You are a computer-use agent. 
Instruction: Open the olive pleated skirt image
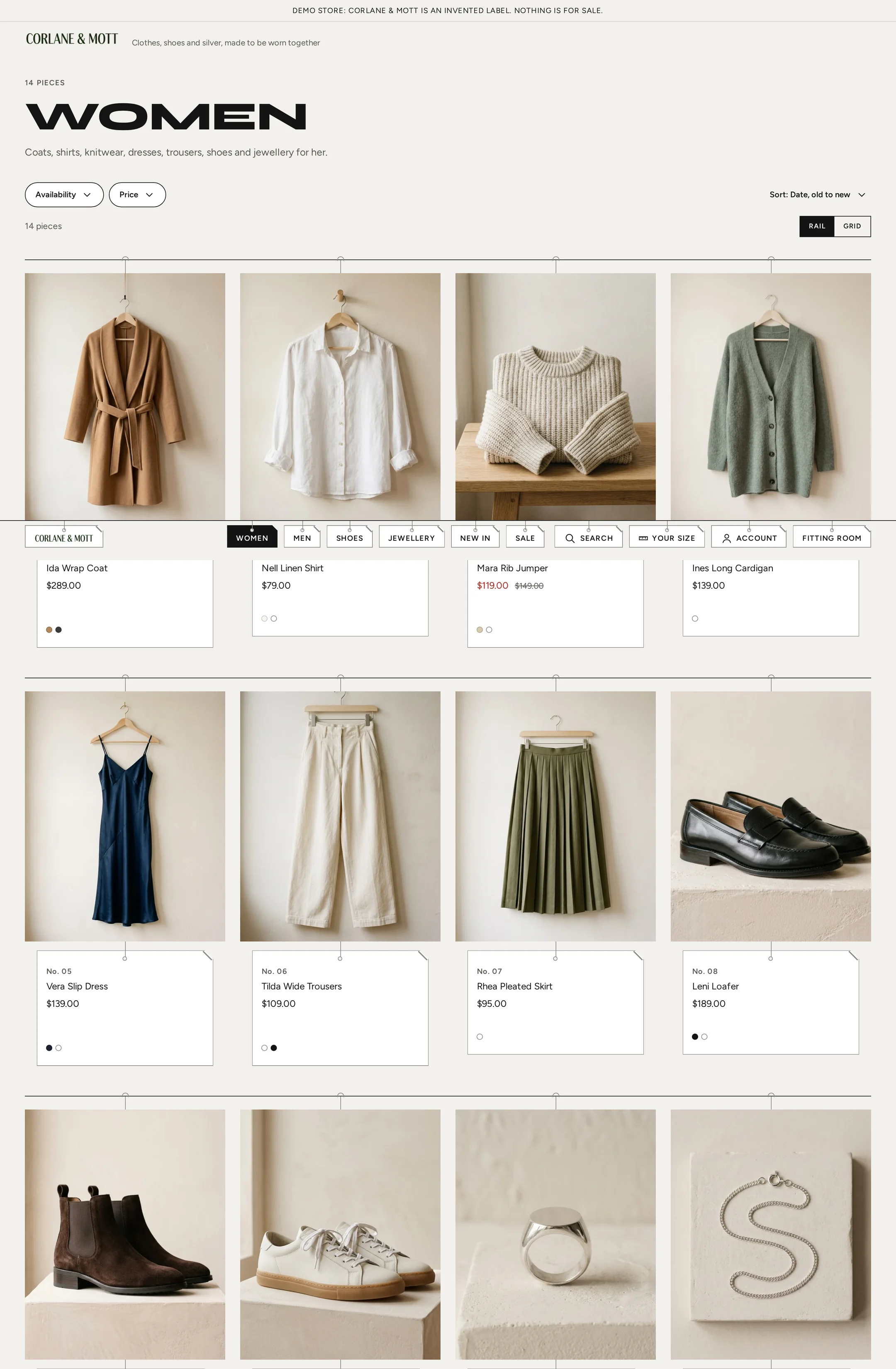click(555, 816)
